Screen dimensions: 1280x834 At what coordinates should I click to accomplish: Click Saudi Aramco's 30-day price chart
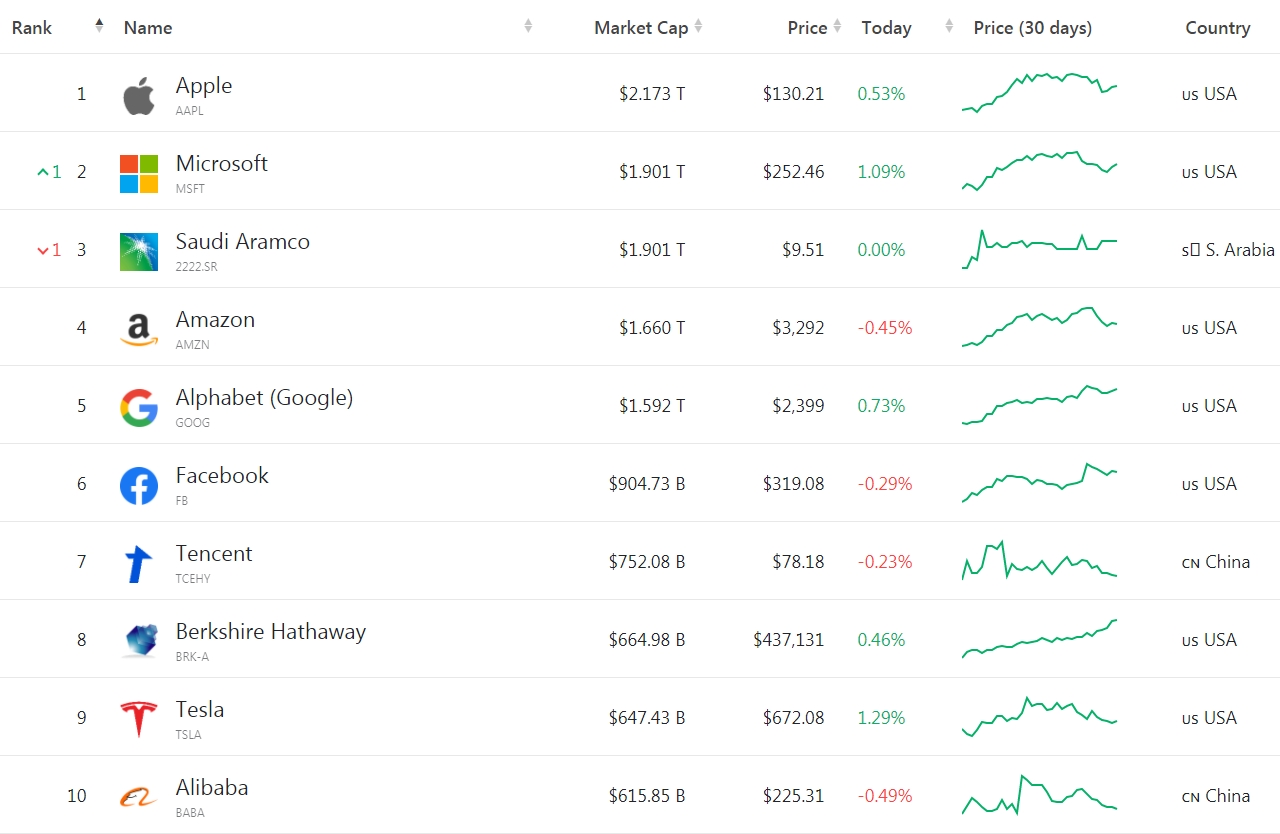(1039, 249)
